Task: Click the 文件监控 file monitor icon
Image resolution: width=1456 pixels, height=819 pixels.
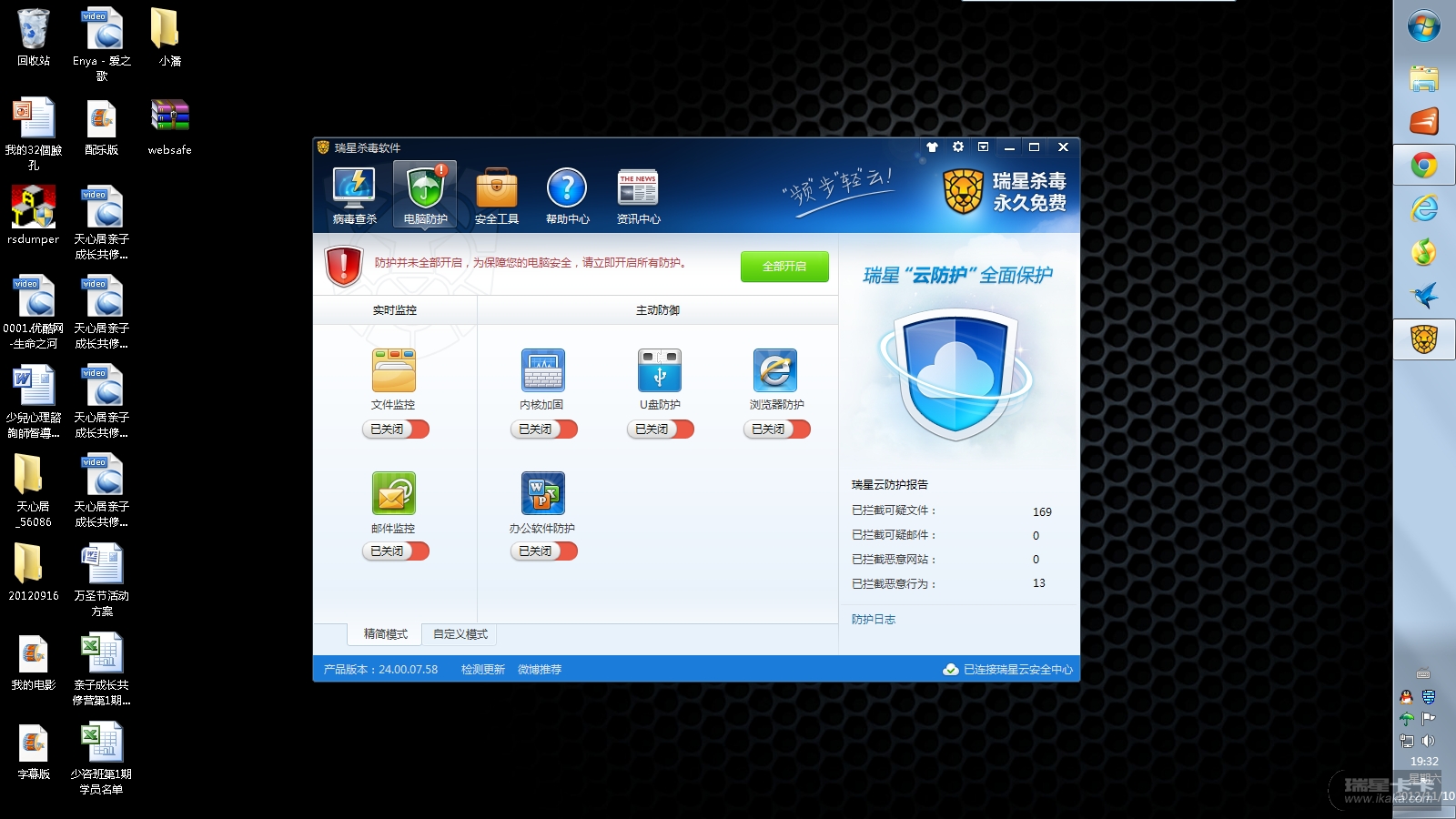Action: click(x=393, y=370)
